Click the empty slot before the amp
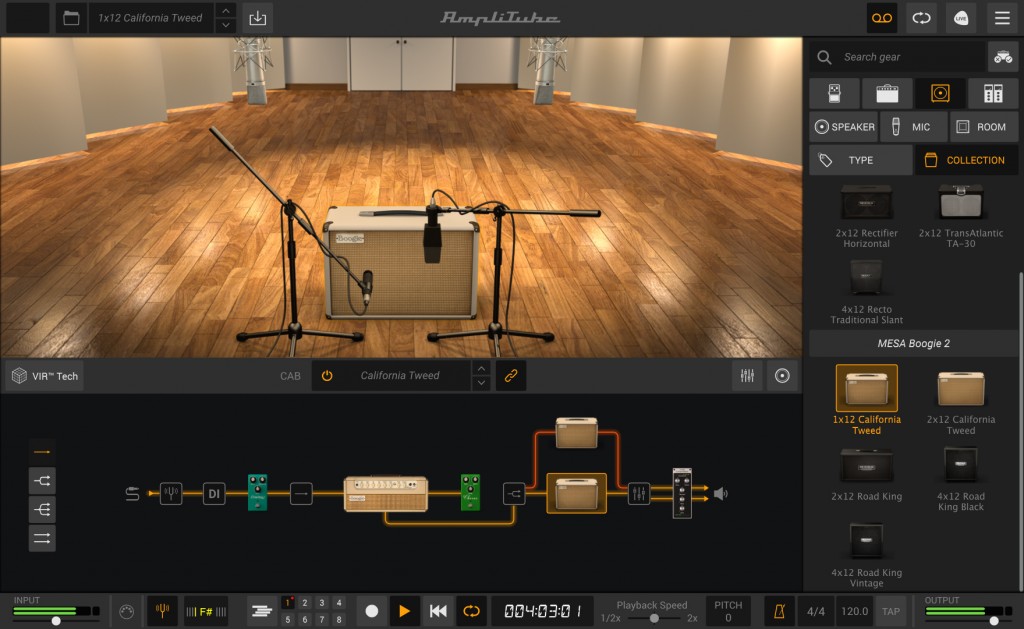Image resolution: width=1024 pixels, height=629 pixels. tap(301, 493)
